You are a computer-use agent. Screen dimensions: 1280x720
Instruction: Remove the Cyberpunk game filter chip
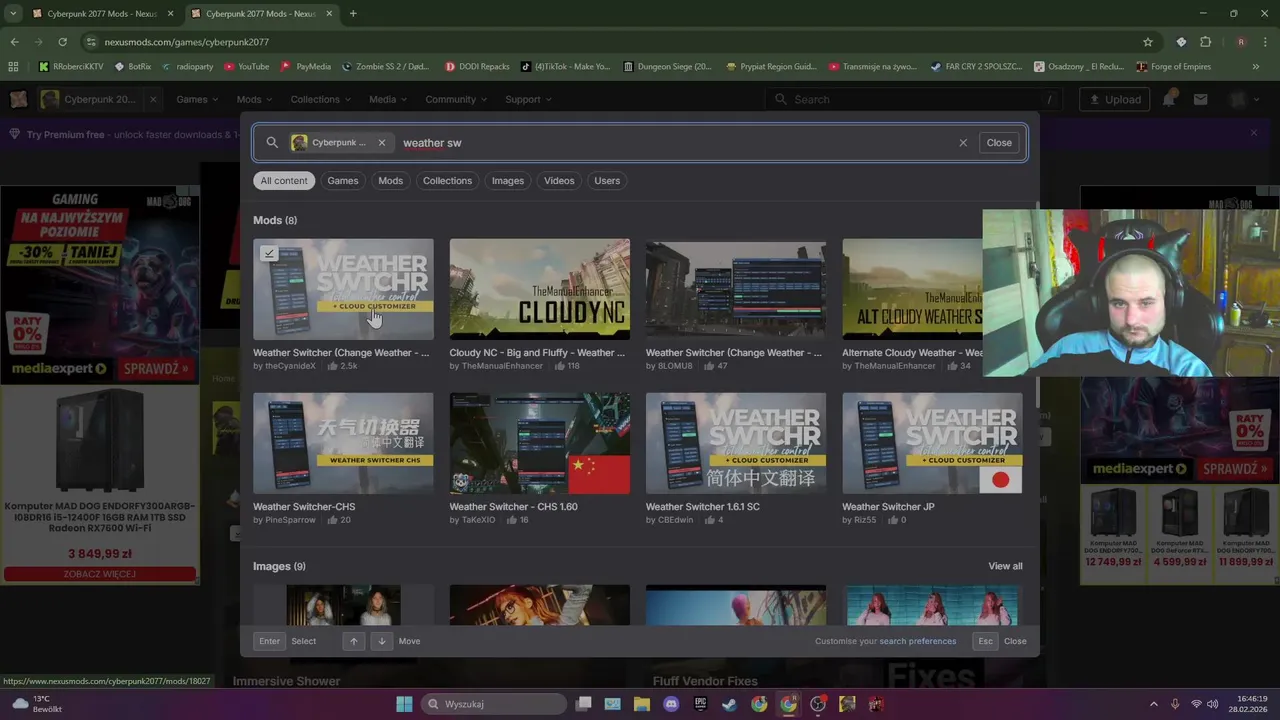[381, 143]
